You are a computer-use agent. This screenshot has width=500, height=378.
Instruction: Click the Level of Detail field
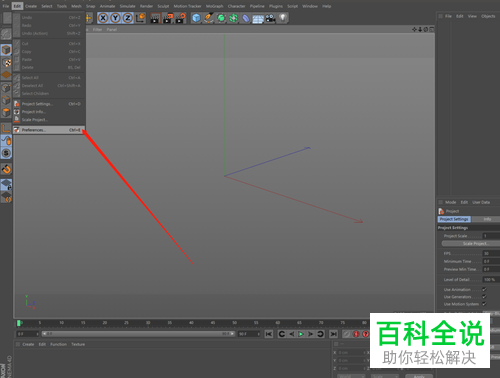click(491, 280)
